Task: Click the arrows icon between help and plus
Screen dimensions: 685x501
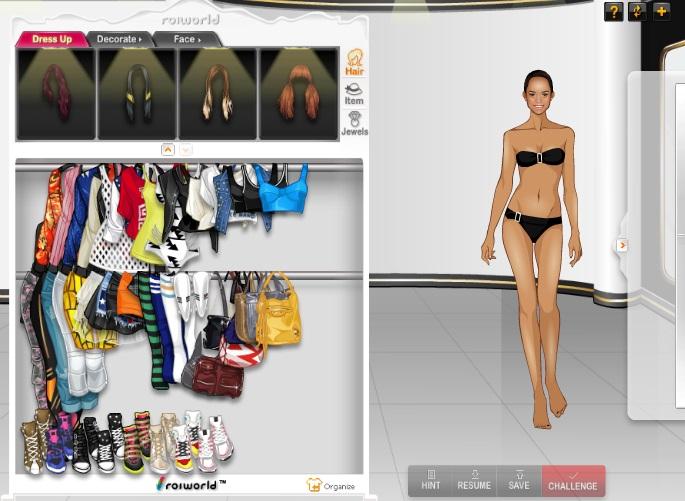Action: click(x=638, y=11)
